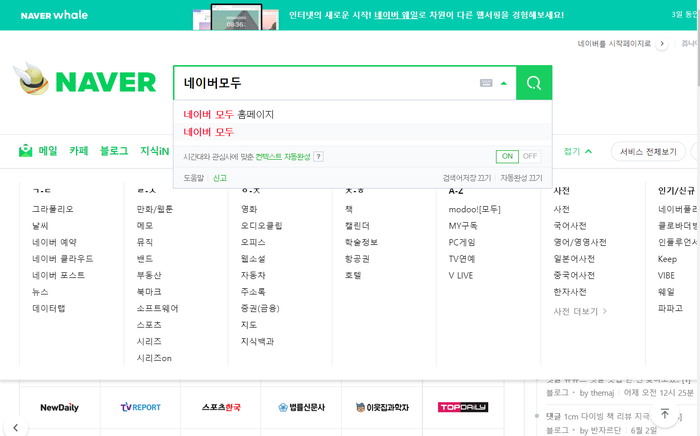
Task: Open 지식백과 service
Action: click(257, 341)
